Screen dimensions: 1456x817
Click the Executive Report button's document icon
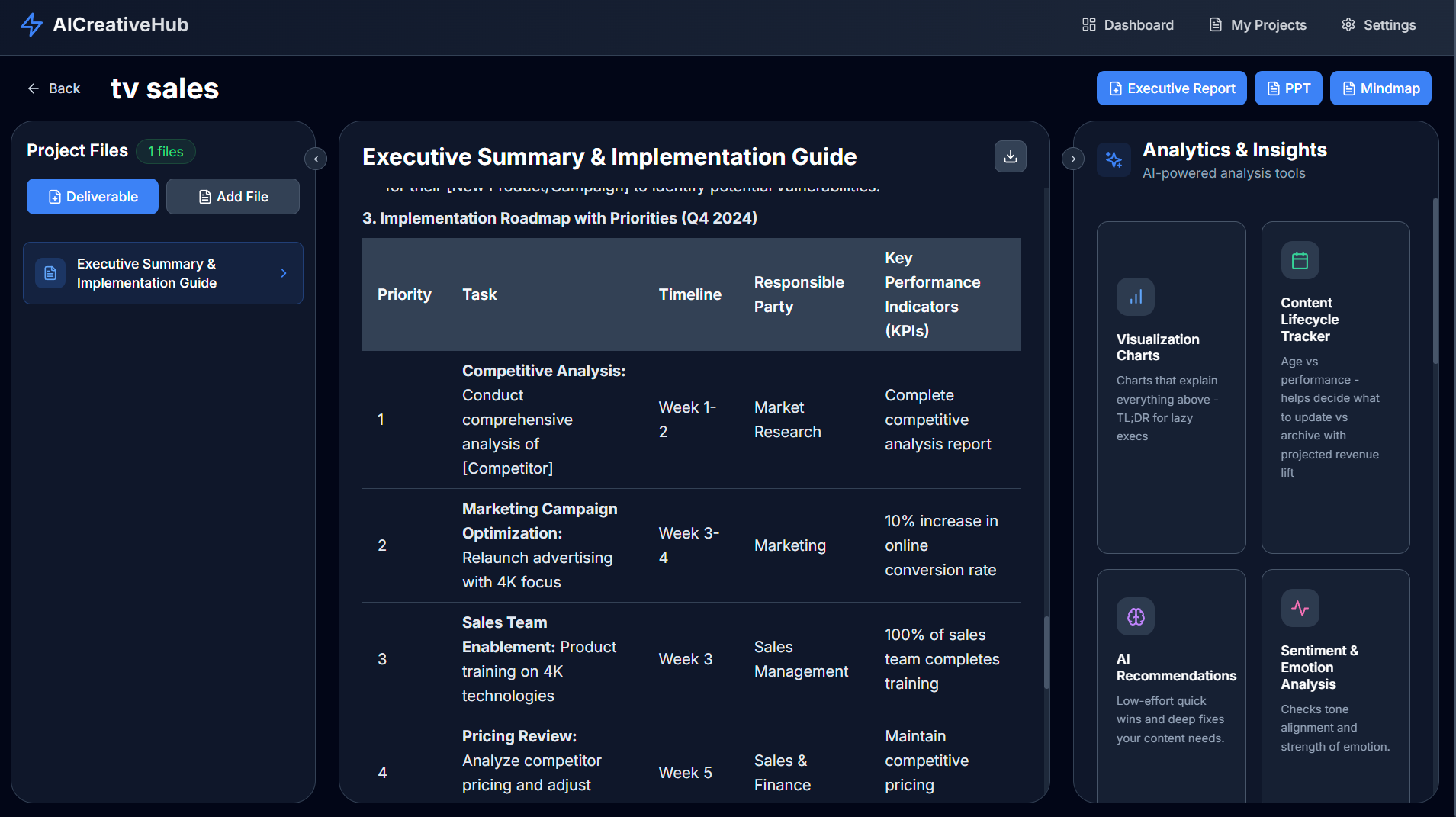pyautogui.click(x=1115, y=88)
